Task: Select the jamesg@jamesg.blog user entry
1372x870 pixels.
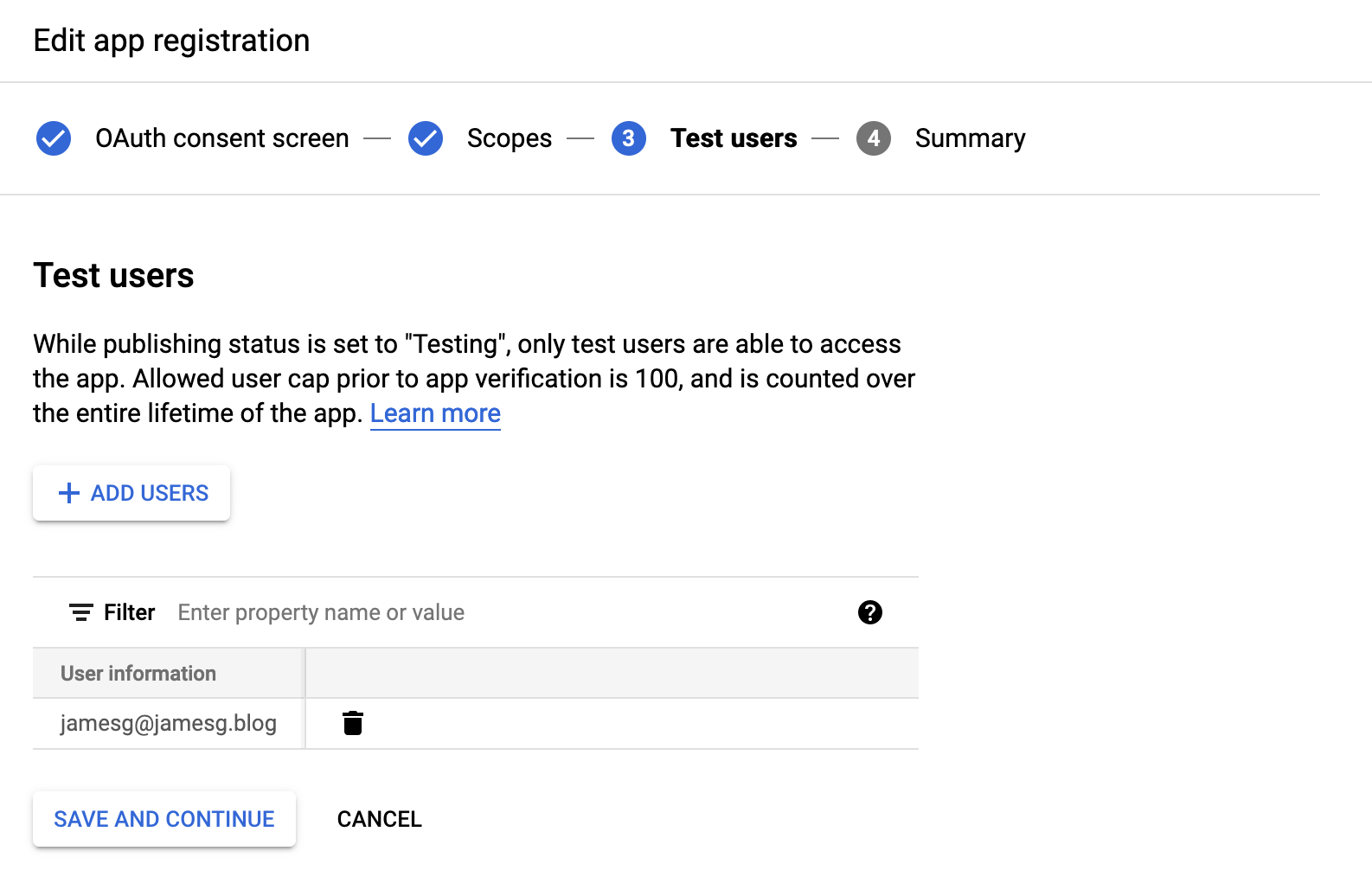Action: tap(169, 723)
